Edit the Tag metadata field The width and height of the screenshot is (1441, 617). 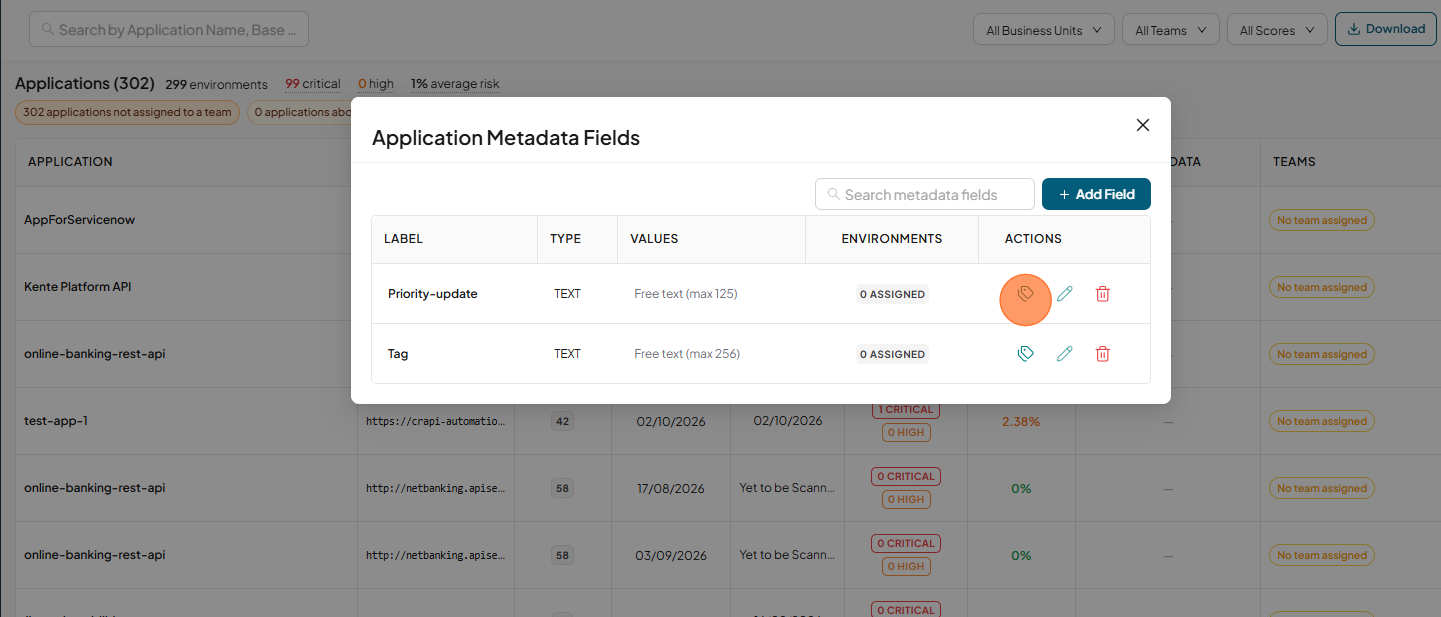pos(1064,354)
